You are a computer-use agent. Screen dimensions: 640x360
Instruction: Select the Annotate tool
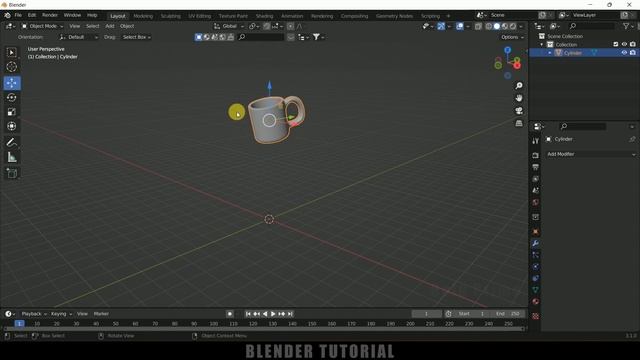click(x=12, y=142)
